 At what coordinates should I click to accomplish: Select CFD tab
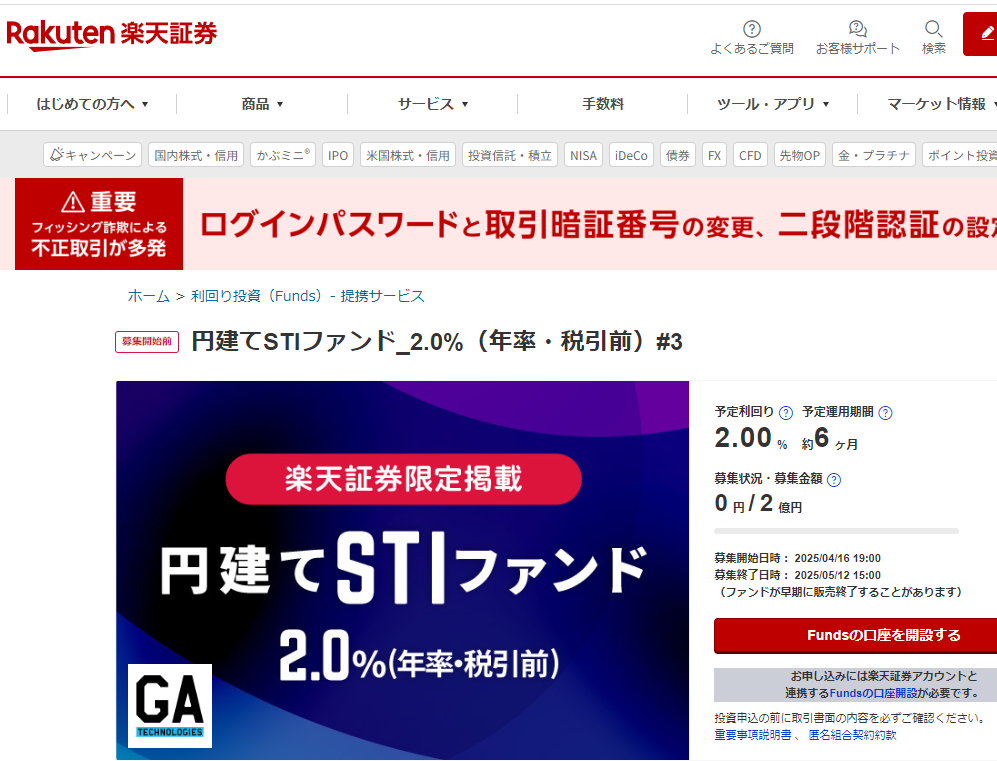[750, 154]
